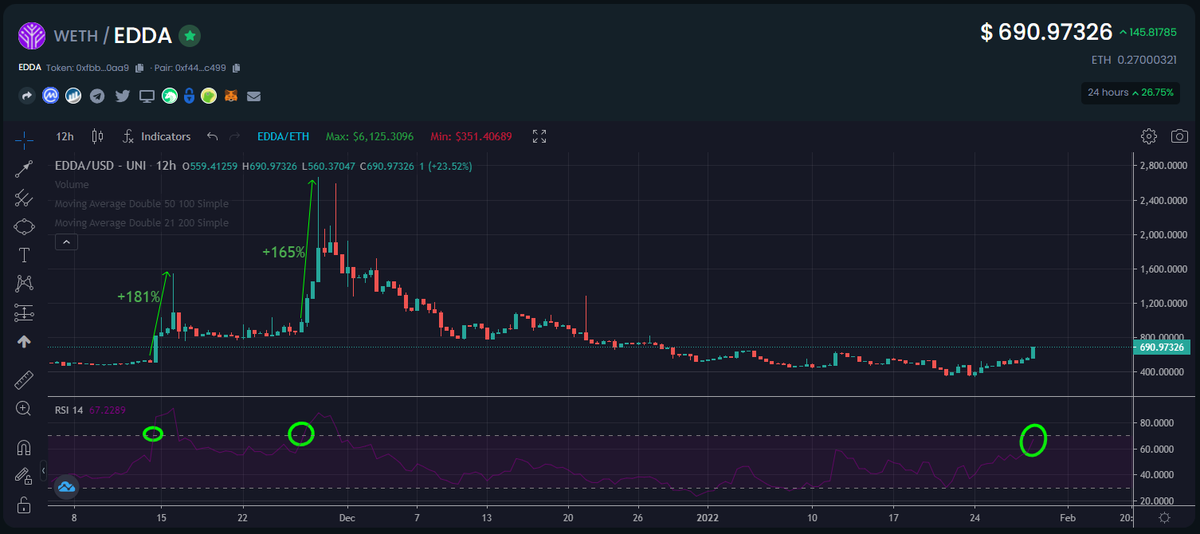Click the Min: $351.40689 value
This screenshot has height=534, width=1200.
pyautogui.click(x=471, y=136)
